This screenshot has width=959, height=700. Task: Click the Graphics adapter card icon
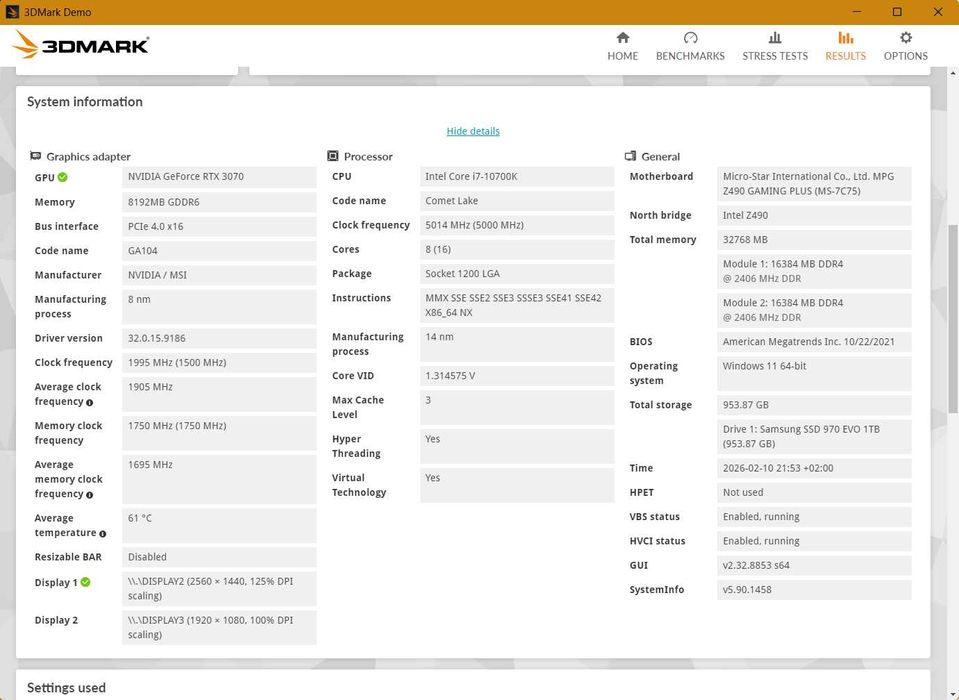click(35, 156)
